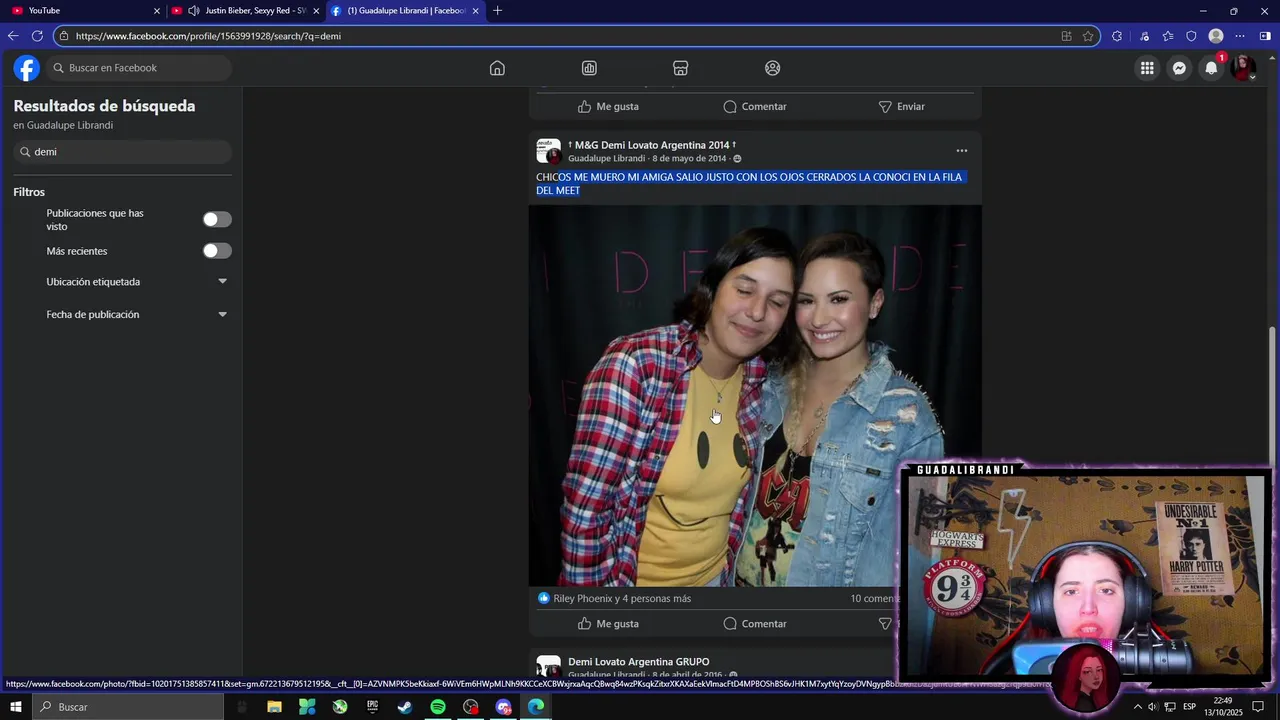Open a new browser tab

498,10
